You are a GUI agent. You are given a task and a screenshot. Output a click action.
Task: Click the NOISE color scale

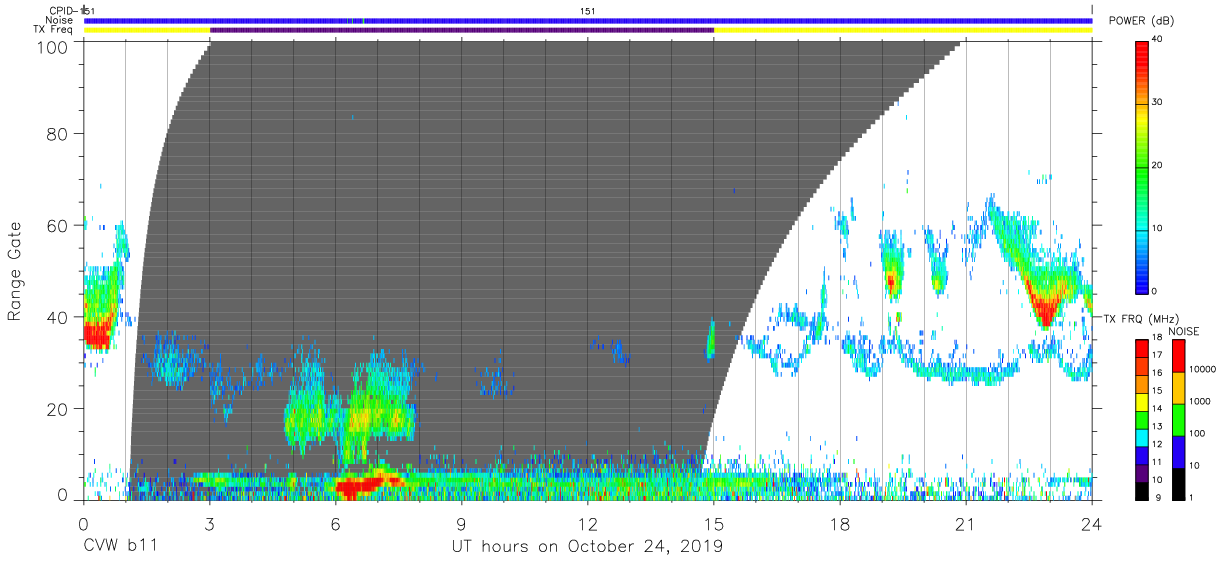[1178, 419]
